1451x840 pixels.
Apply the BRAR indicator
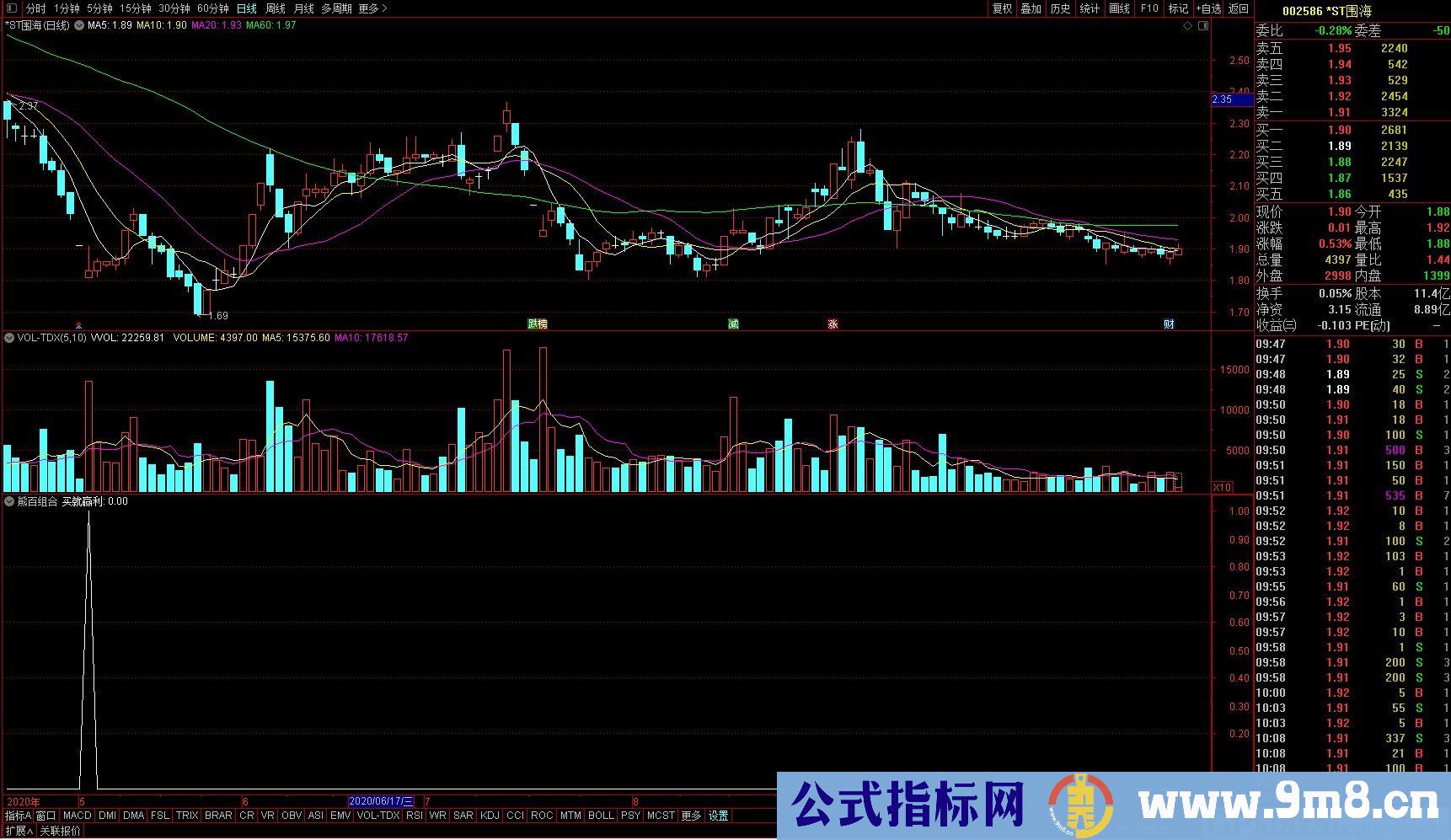pos(218,816)
